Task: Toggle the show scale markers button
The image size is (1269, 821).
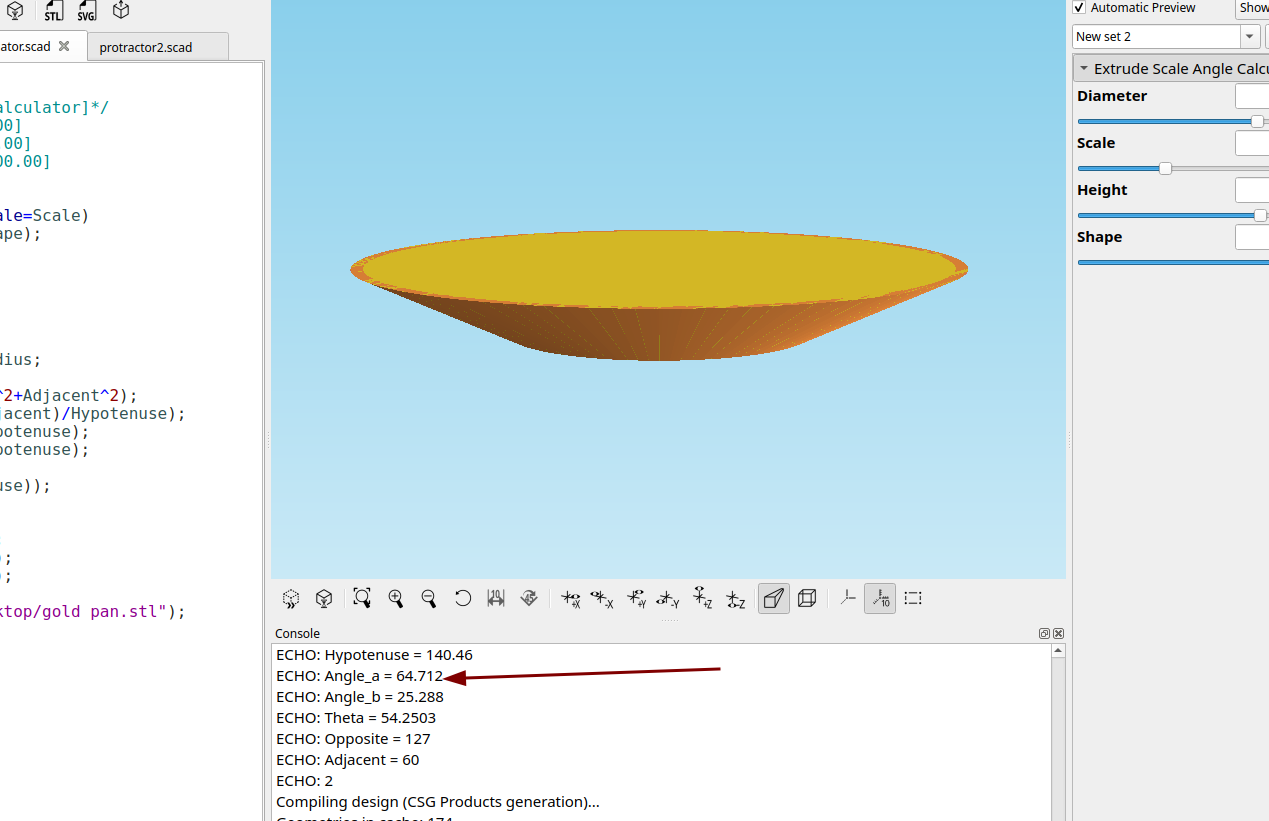Action: point(880,598)
